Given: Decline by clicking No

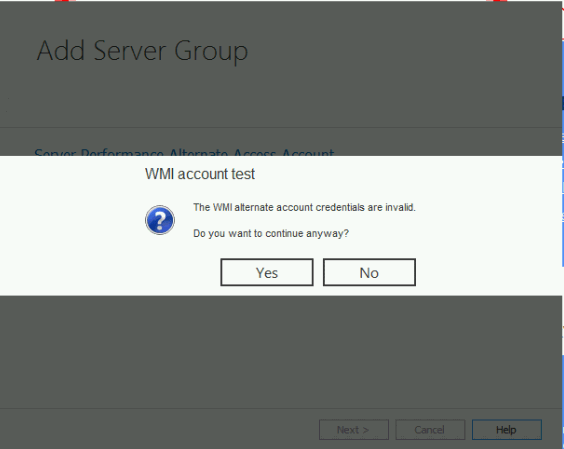Looking at the screenshot, I should (369, 272).
